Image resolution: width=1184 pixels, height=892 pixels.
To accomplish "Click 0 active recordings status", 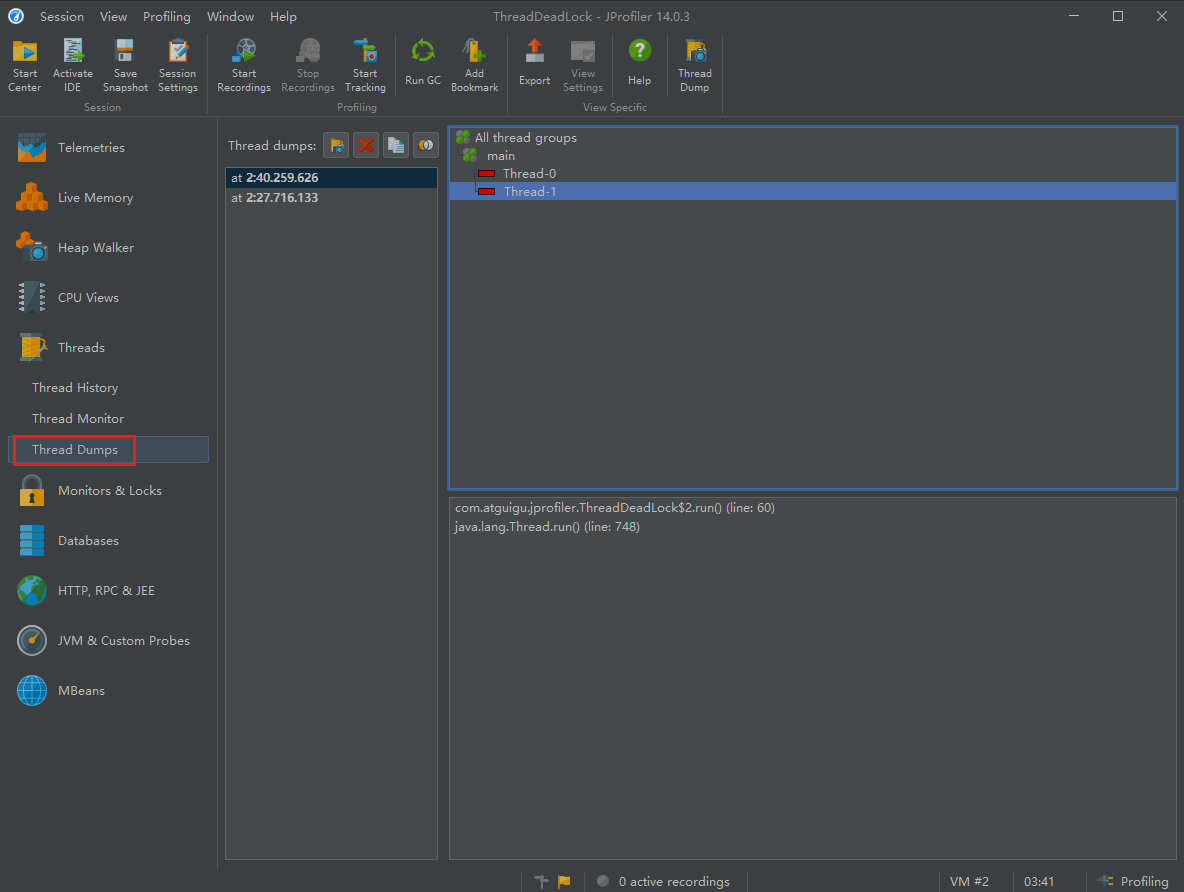I will 674,881.
